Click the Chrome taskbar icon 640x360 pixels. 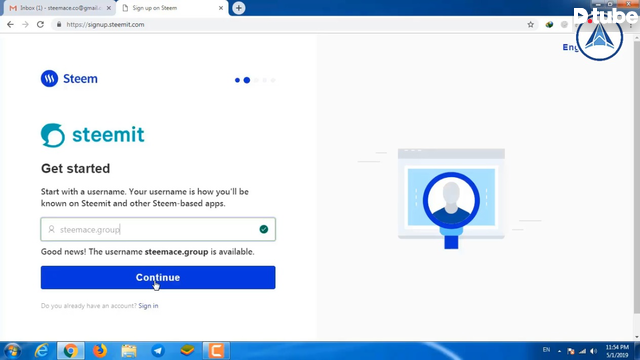71,351
